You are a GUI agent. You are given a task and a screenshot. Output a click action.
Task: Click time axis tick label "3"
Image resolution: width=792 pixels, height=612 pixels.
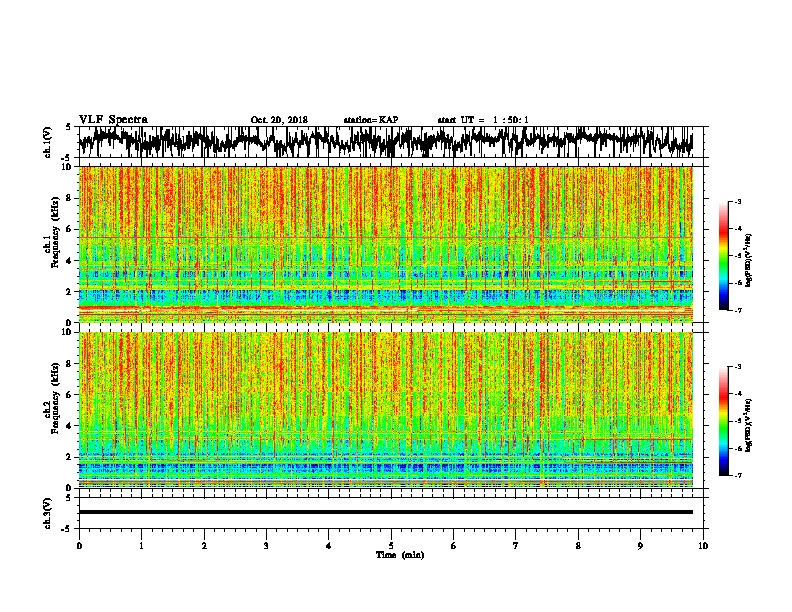[x=266, y=546]
